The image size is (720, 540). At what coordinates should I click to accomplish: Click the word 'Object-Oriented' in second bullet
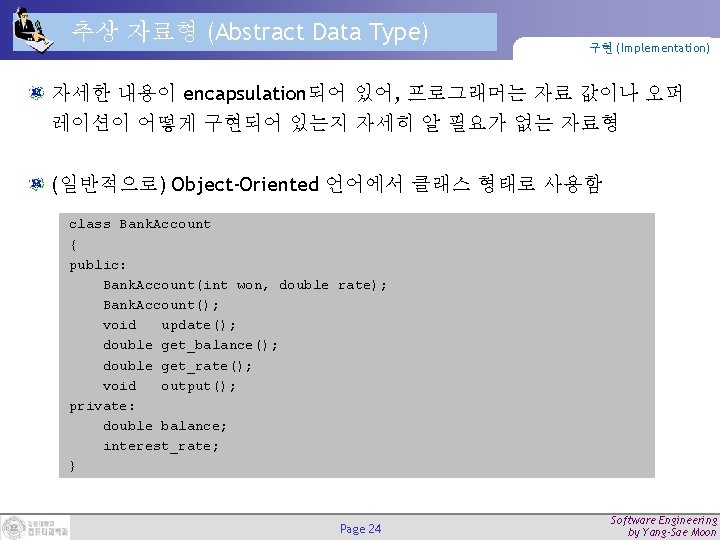[244, 185]
